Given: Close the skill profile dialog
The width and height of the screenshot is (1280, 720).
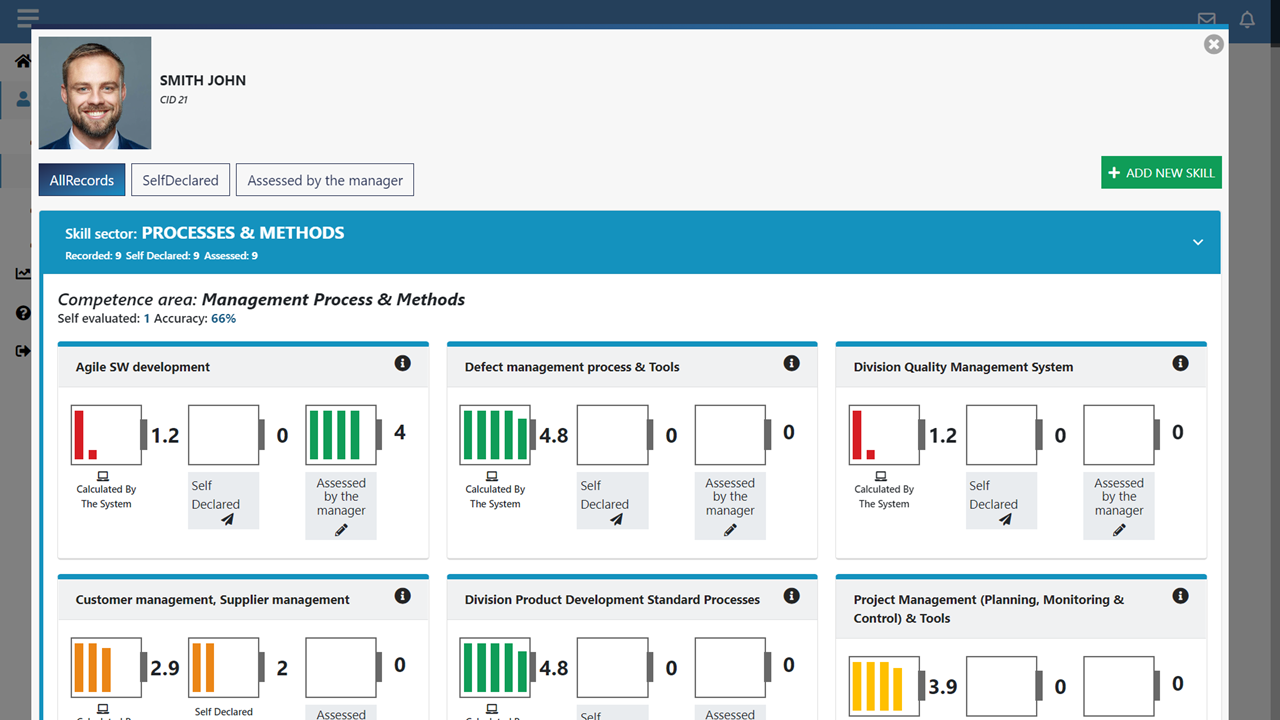Looking at the screenshot, I should [1213, 44].
